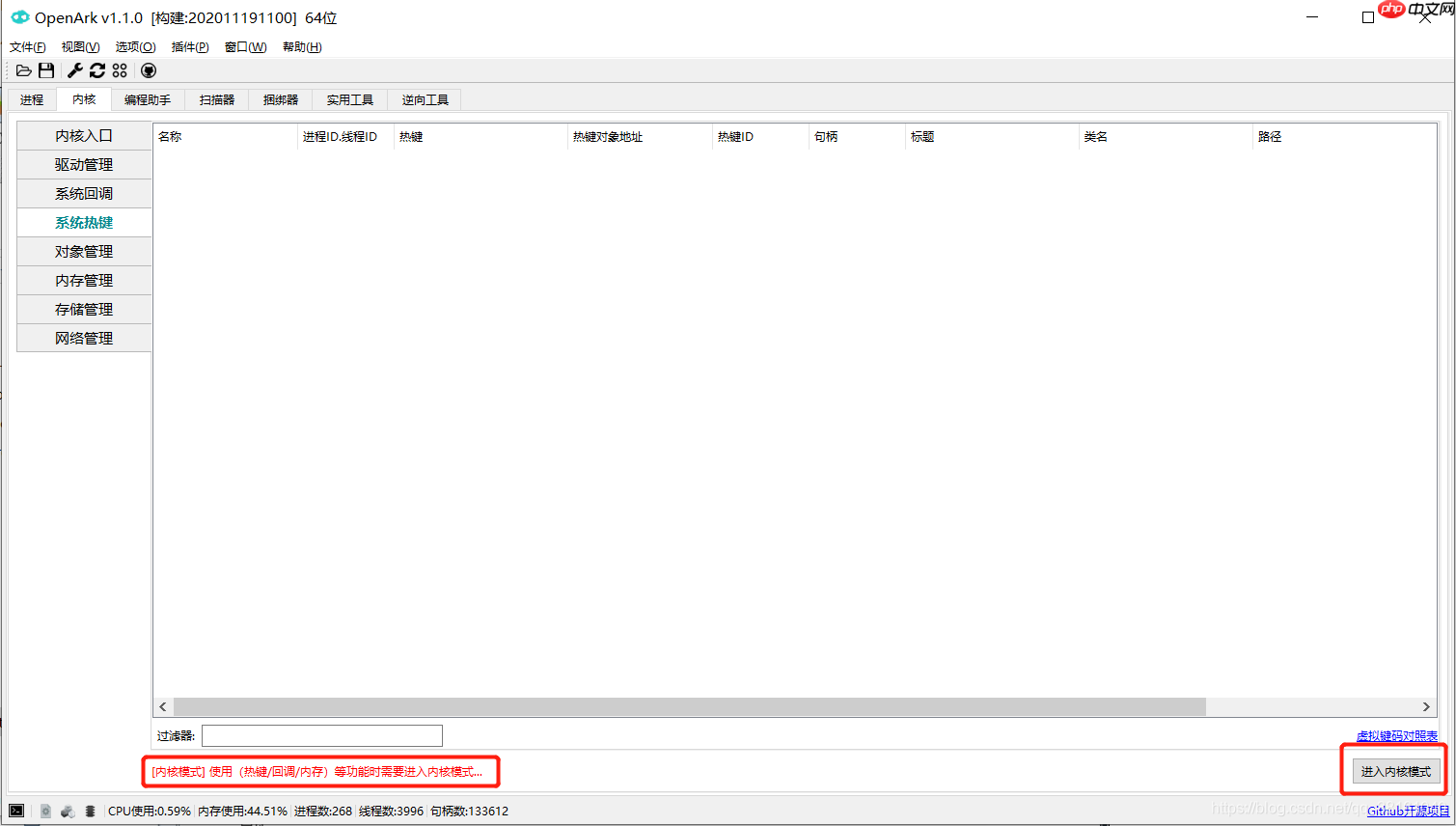Open the Github开源项目 link
1456x826 pixels.
coord(1407,811)
